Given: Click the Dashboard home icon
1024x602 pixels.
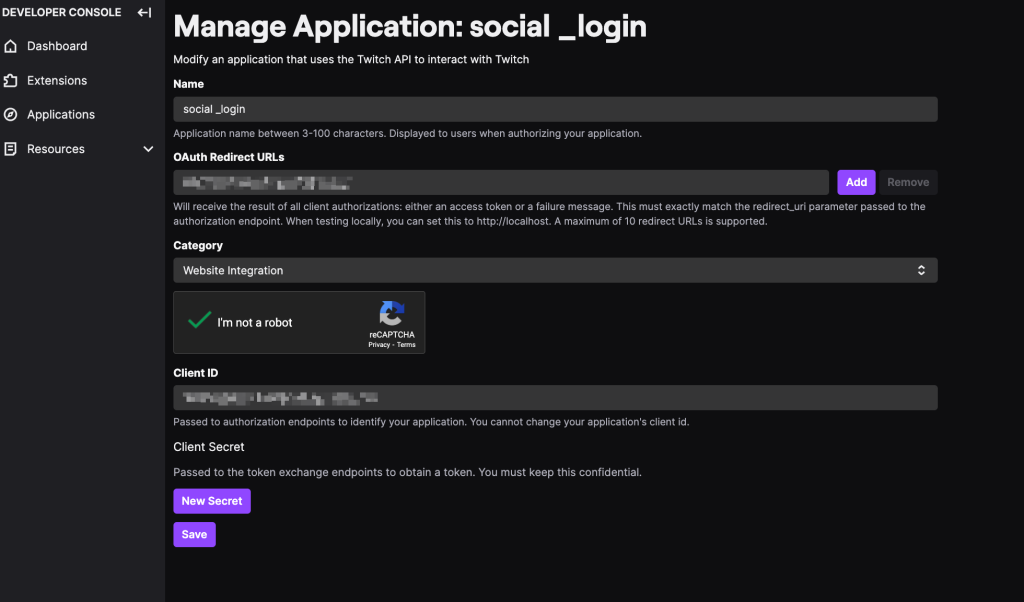Looking at the screenshot, I should point(11,46).
